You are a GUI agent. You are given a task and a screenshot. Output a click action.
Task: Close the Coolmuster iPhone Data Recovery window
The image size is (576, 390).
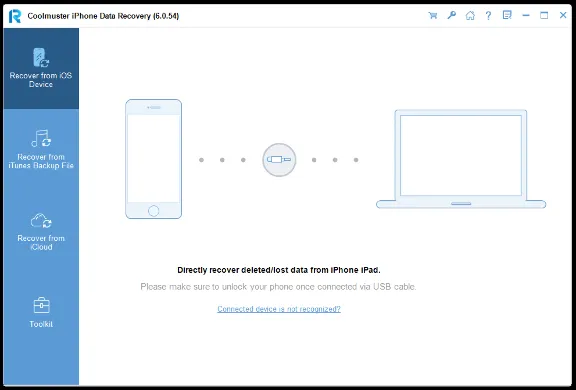563,15
